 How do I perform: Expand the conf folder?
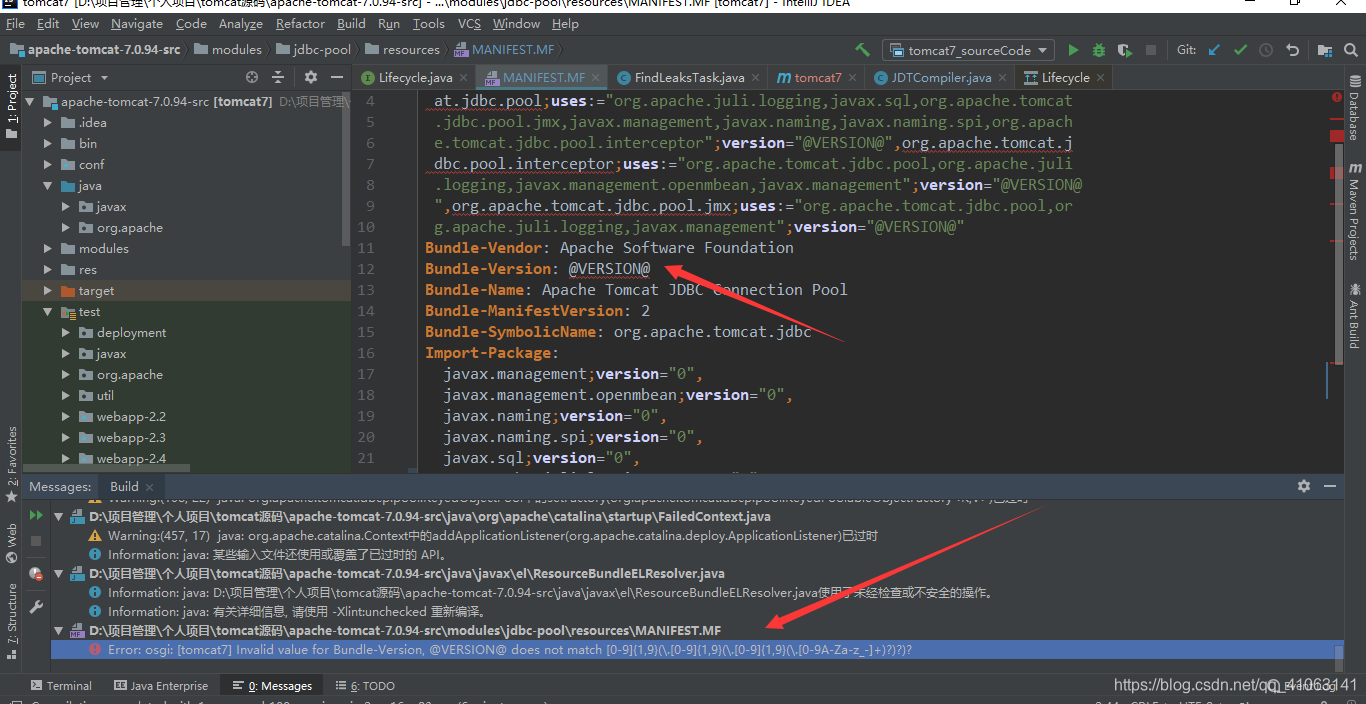47,165
